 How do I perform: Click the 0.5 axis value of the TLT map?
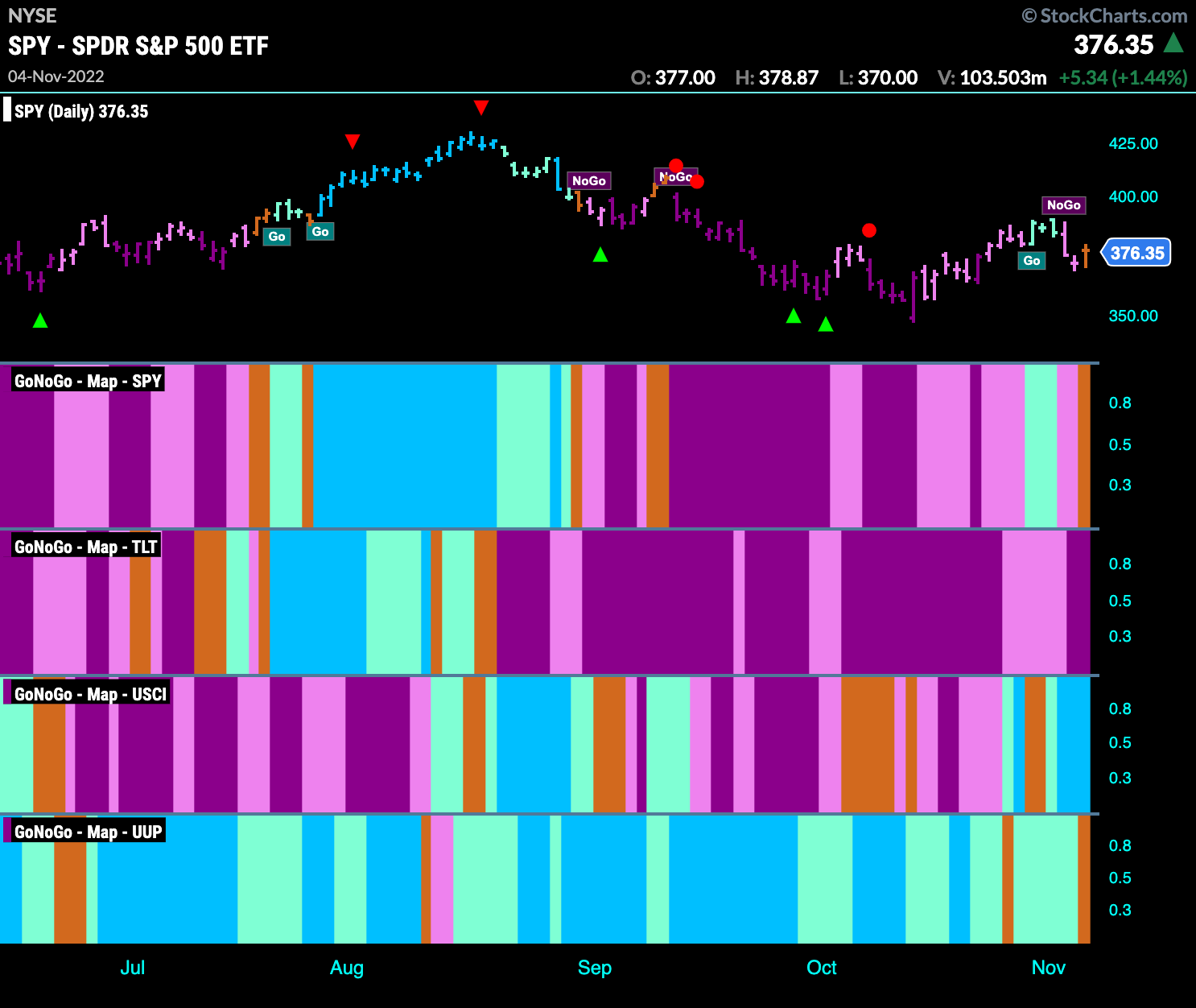[x=1120, y=601]
